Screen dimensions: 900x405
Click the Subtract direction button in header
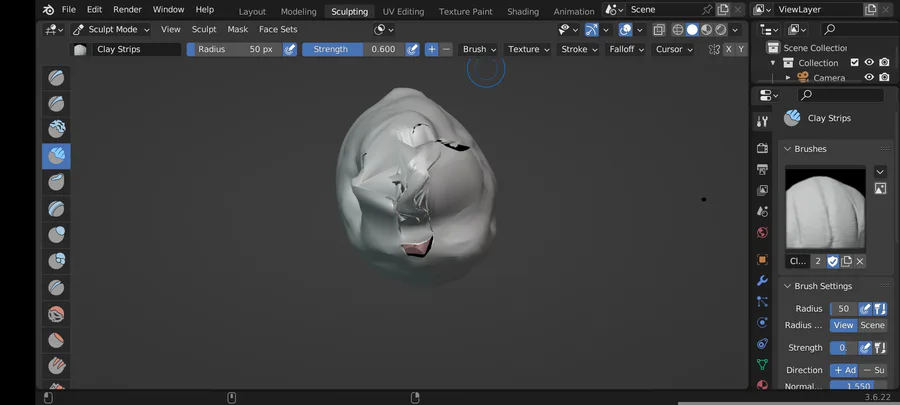(x=446, y=49)
